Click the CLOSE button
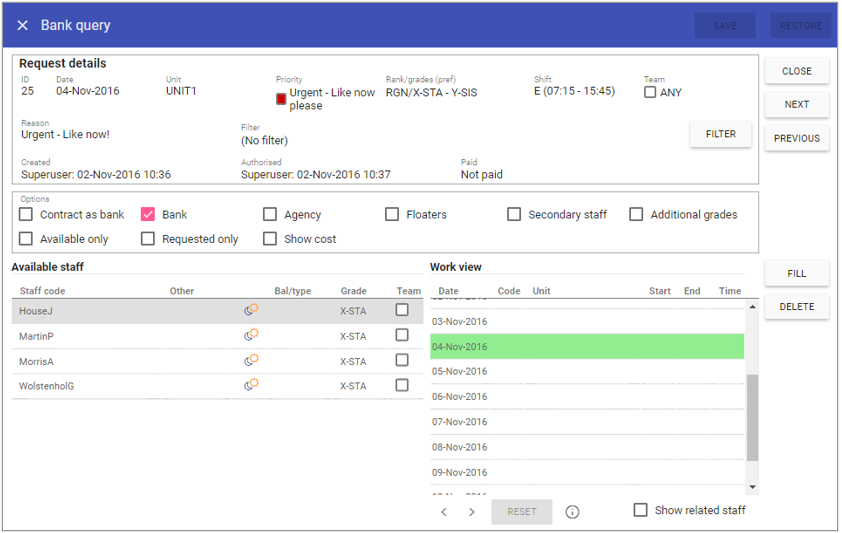 (797, 71)
